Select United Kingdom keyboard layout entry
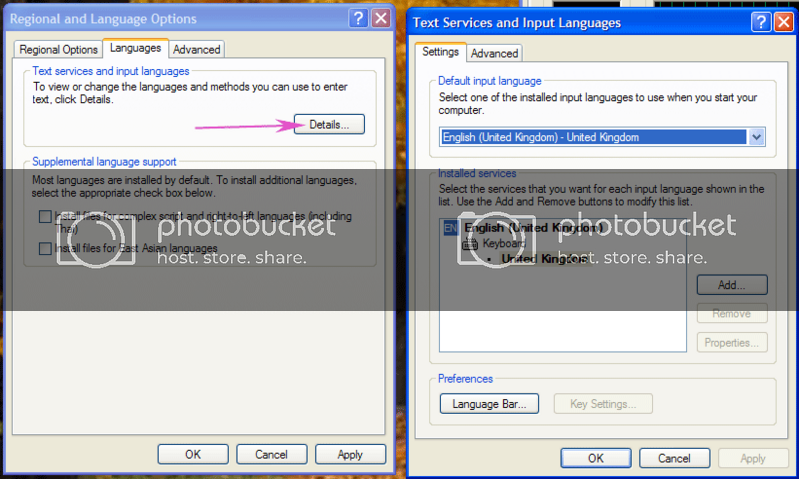The height and width of the screenshot is (479, 799). click(x=544, y=259)
